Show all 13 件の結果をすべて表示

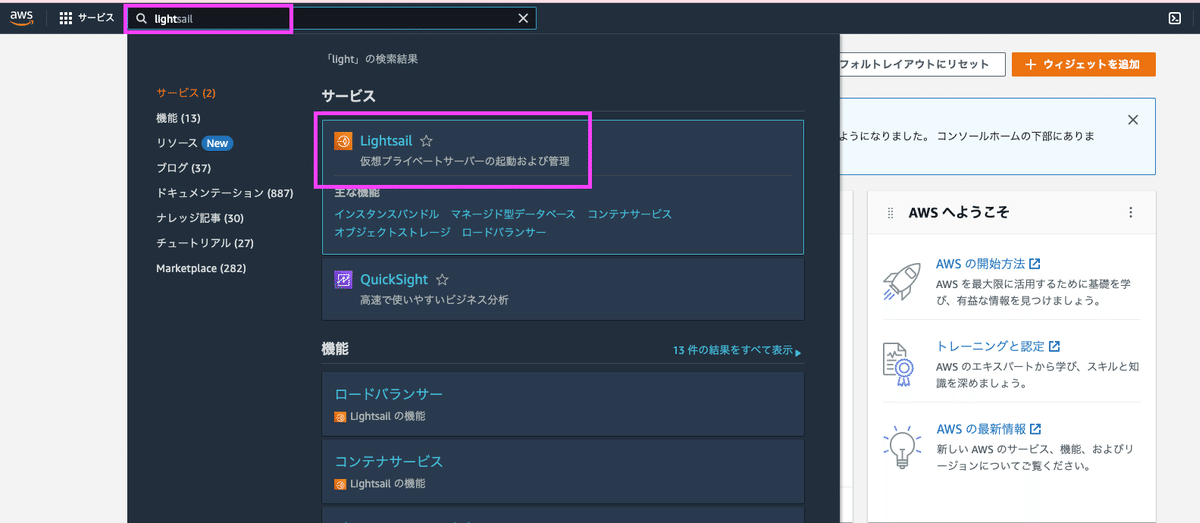tap(737, 351)
